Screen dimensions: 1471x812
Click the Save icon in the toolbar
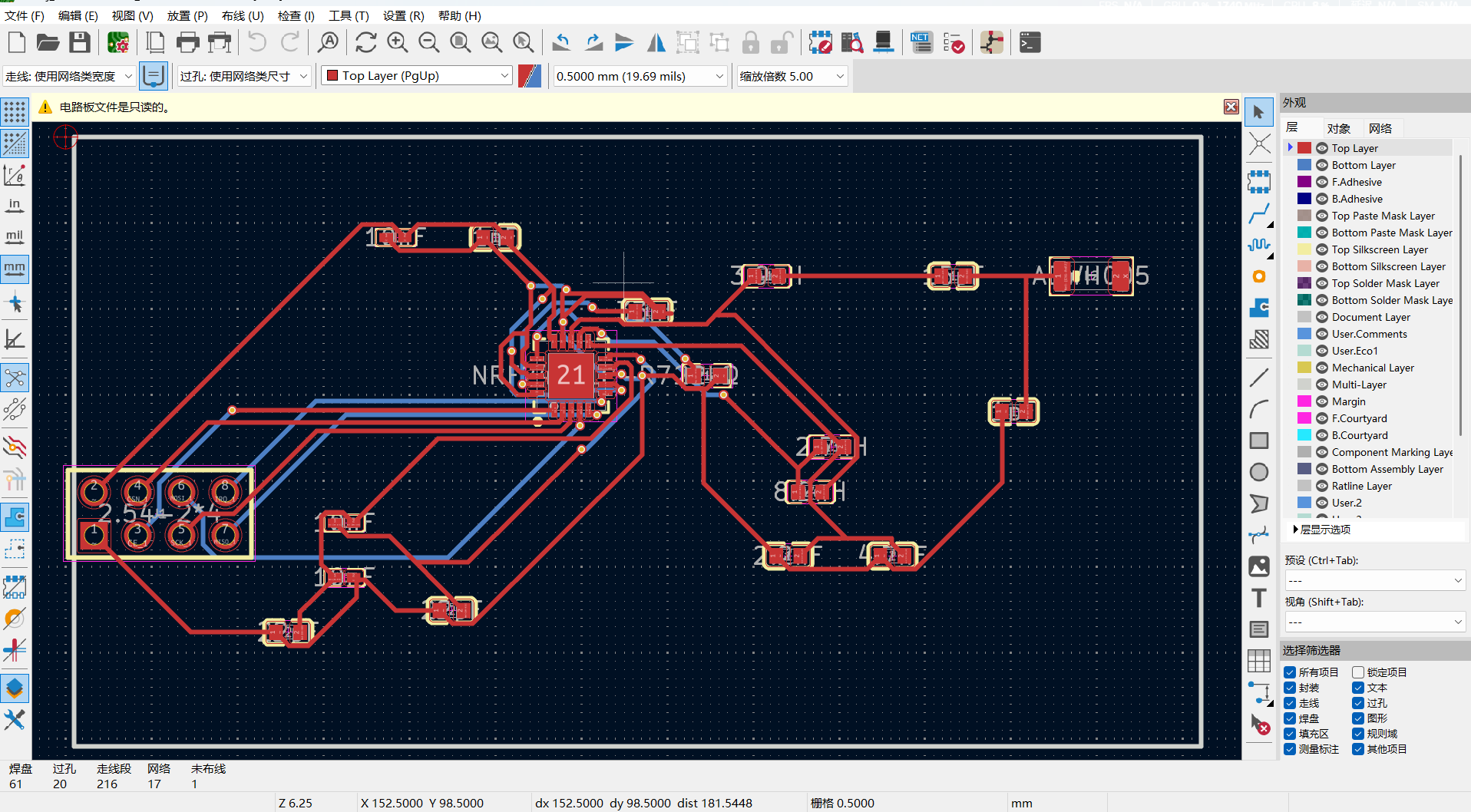tap(80, 42)
